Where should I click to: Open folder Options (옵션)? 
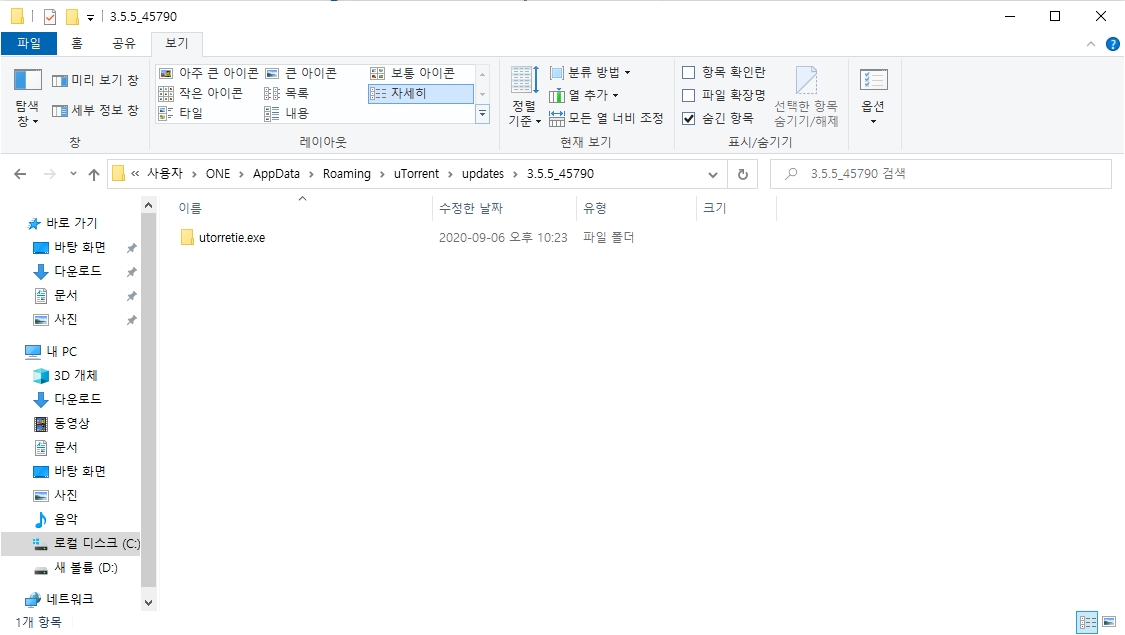point(873,97)
